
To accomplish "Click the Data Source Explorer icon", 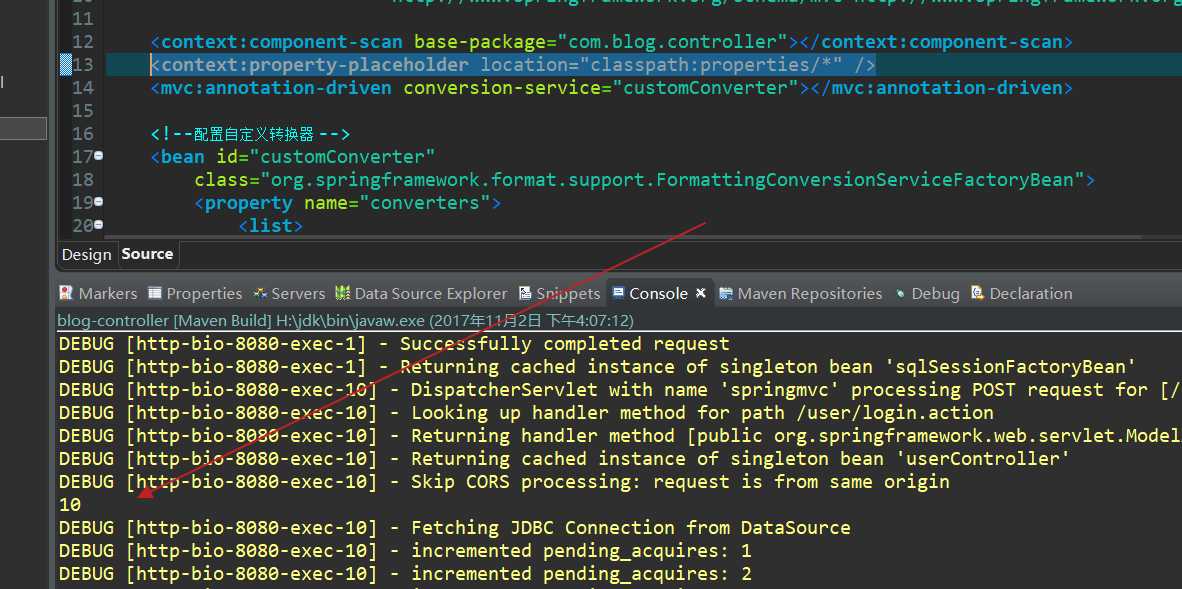I will [343, 293].
